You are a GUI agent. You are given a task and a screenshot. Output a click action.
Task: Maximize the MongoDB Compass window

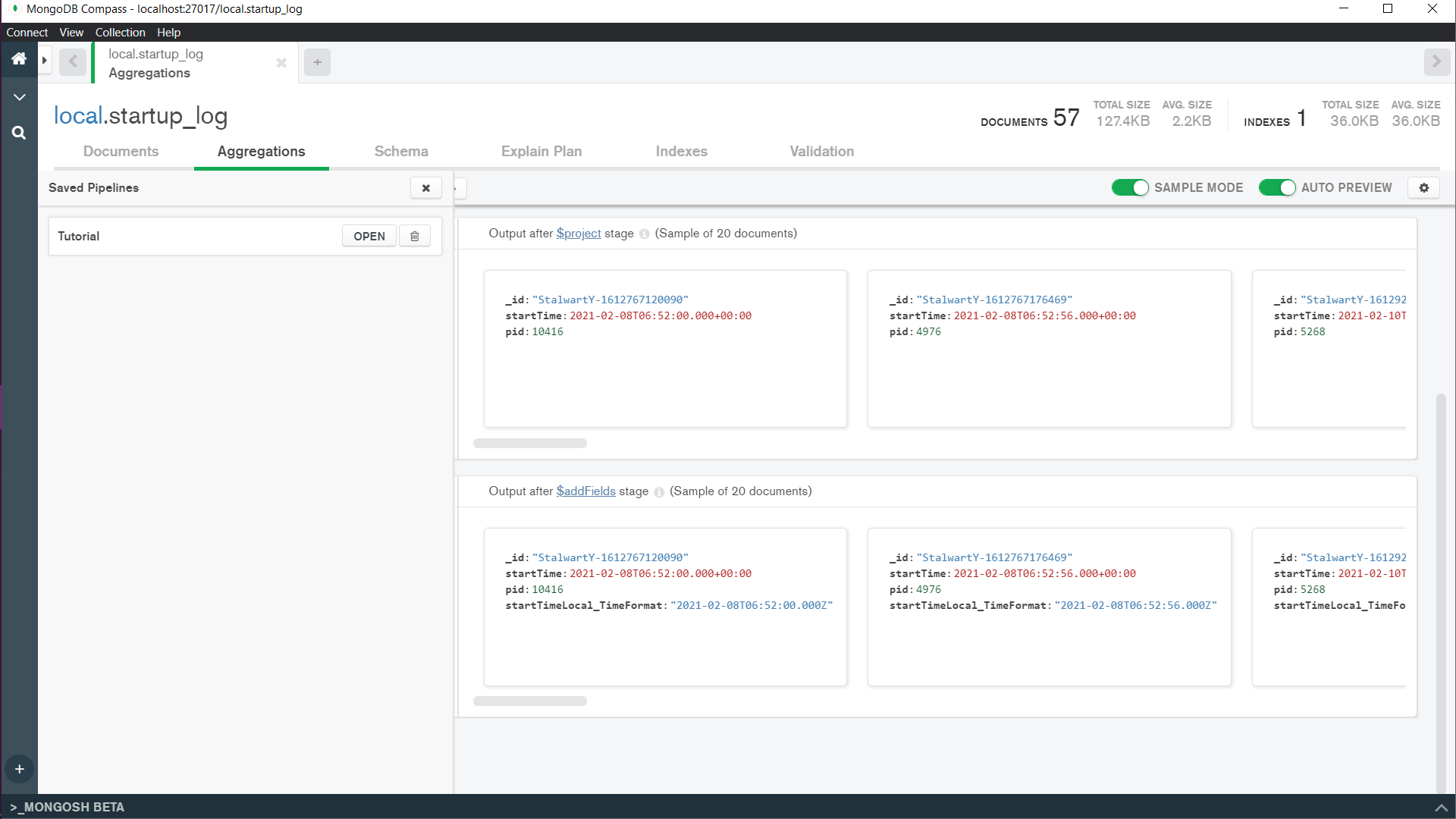point(1388,9)
